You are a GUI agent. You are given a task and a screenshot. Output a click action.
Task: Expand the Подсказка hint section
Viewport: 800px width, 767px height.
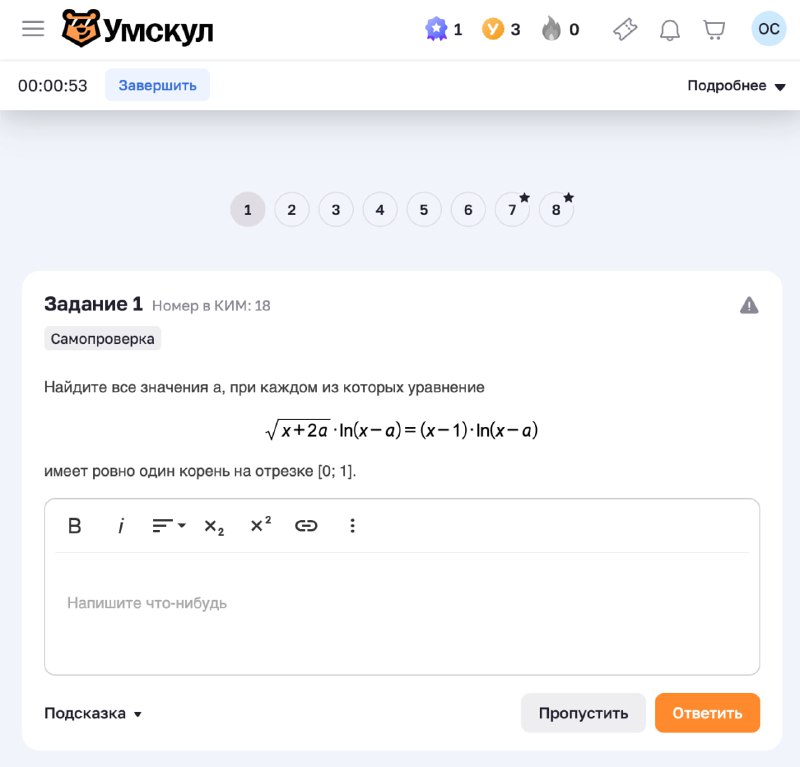point(93,713)
